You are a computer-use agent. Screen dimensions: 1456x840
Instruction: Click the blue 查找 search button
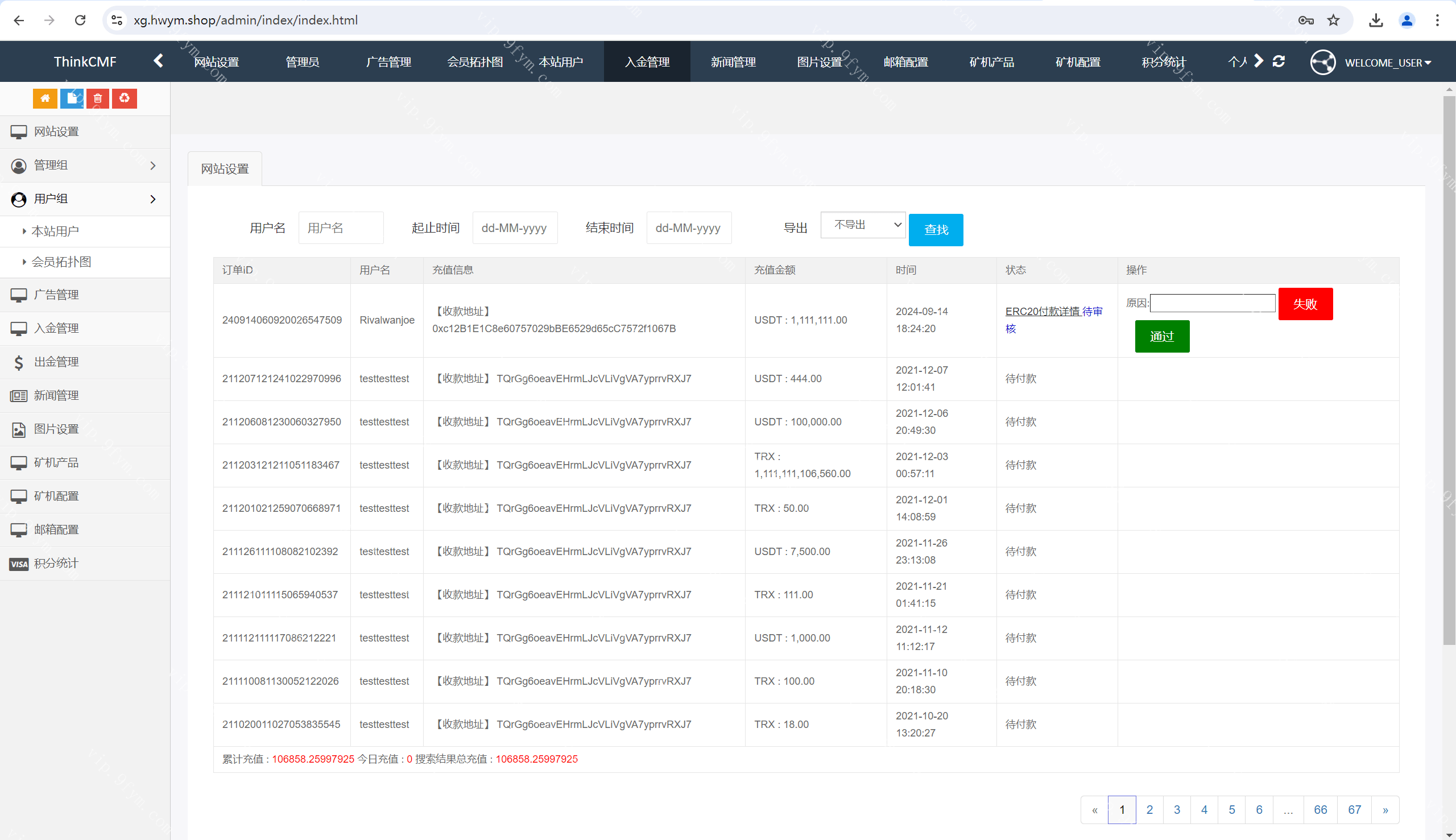coord(936,230)
